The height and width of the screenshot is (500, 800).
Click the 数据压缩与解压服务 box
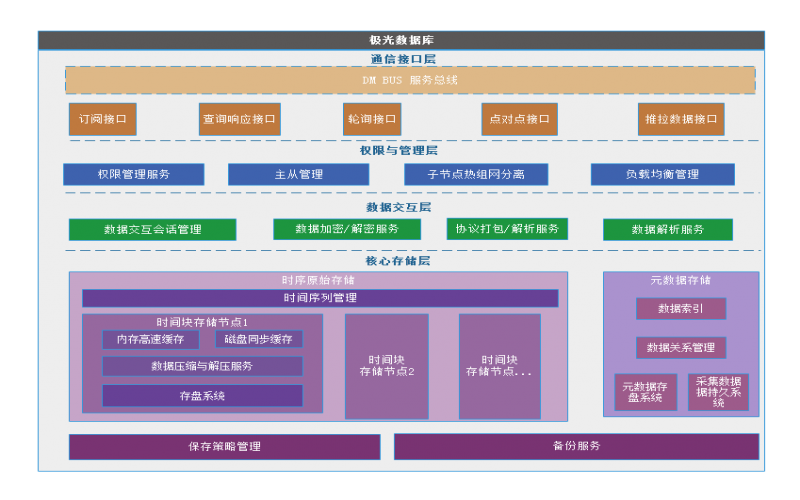(x=202, y=366)
